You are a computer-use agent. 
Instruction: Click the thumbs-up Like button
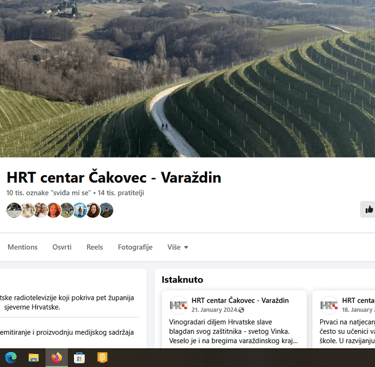click(368, 210)
